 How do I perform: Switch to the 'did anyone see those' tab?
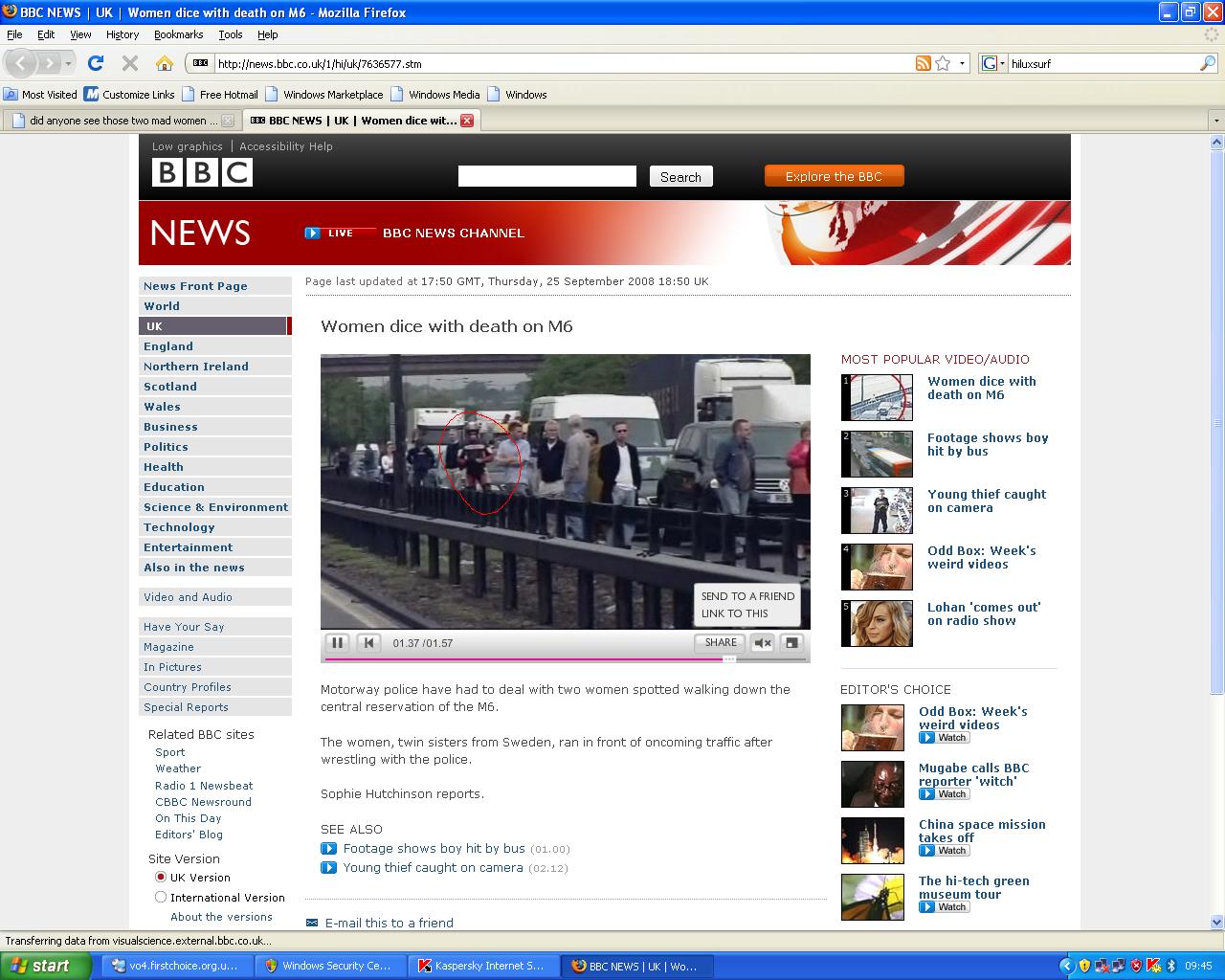pos(117,121)
